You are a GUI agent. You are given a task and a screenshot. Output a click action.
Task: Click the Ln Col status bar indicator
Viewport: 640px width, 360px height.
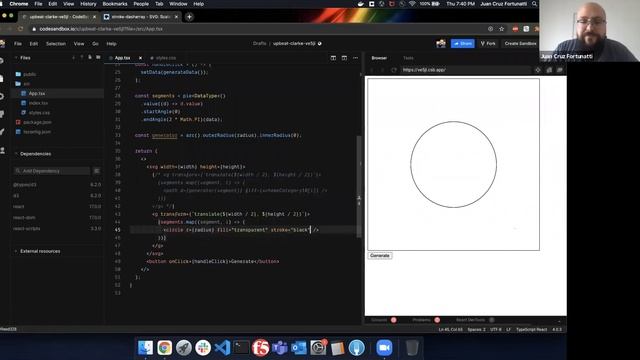click(450, 329)
